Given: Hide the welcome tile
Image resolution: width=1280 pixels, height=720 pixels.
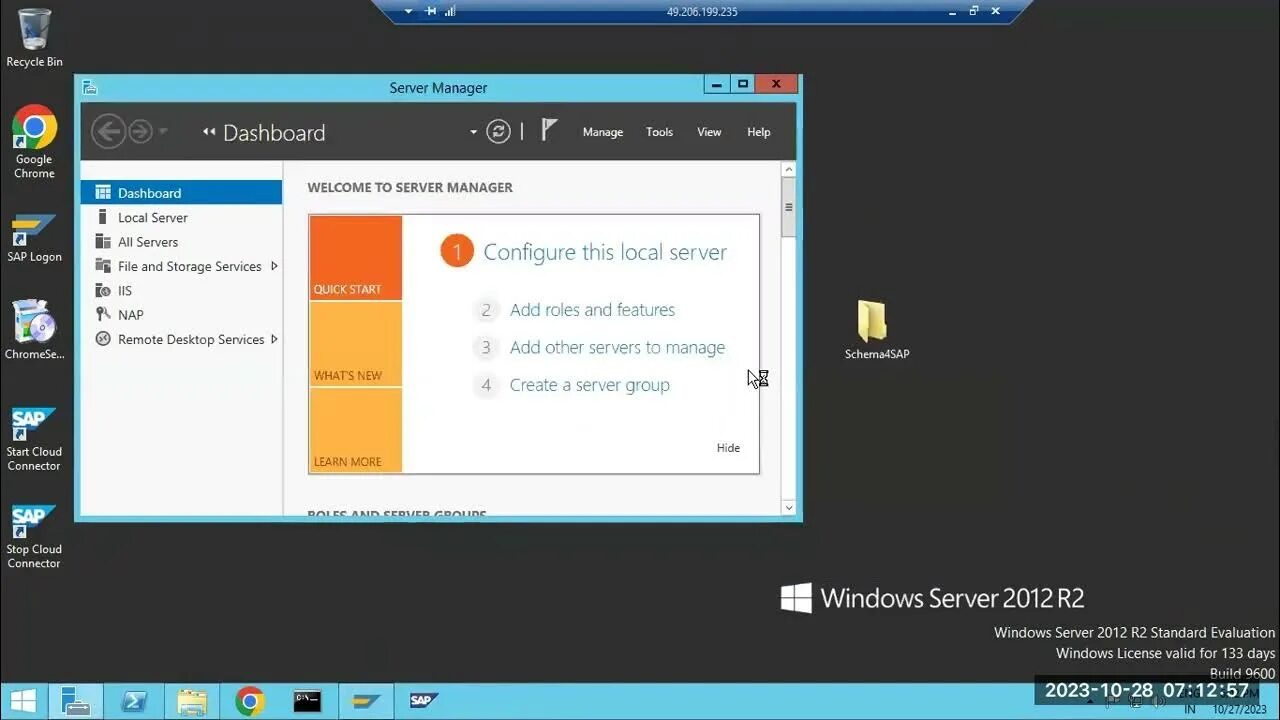Looking at the screenshot, I should pos(728,448).
